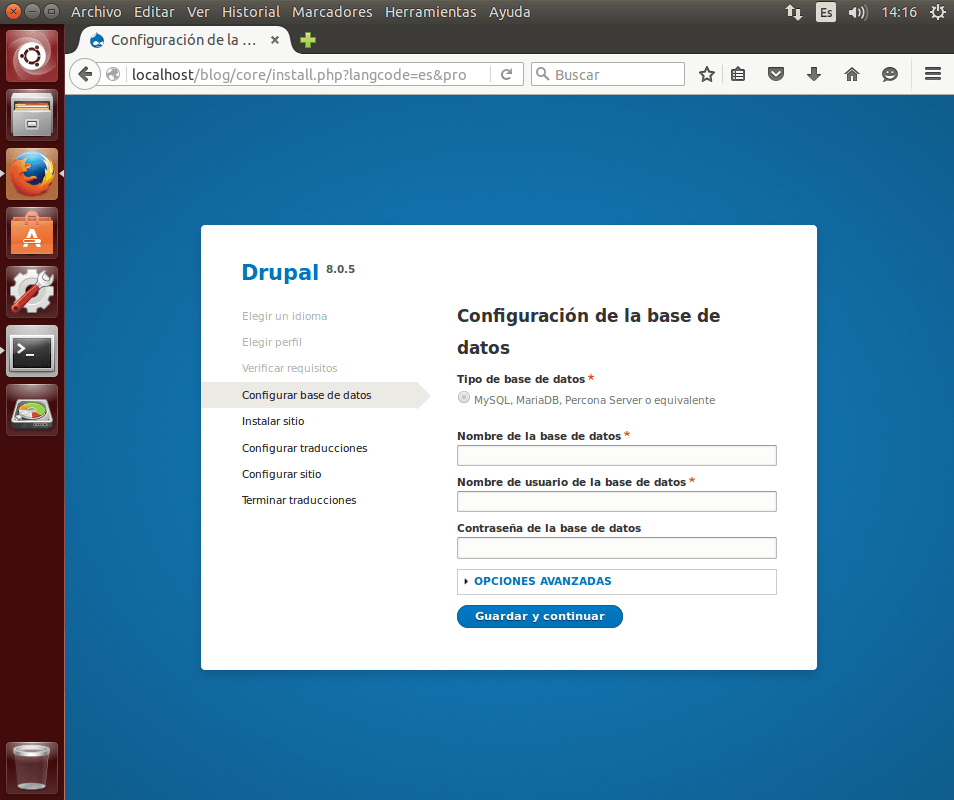Viewport: 954px width, 800px height.
Task: Open the Herramientas menu
Action: pyautogui.click(x=430, y=12)
